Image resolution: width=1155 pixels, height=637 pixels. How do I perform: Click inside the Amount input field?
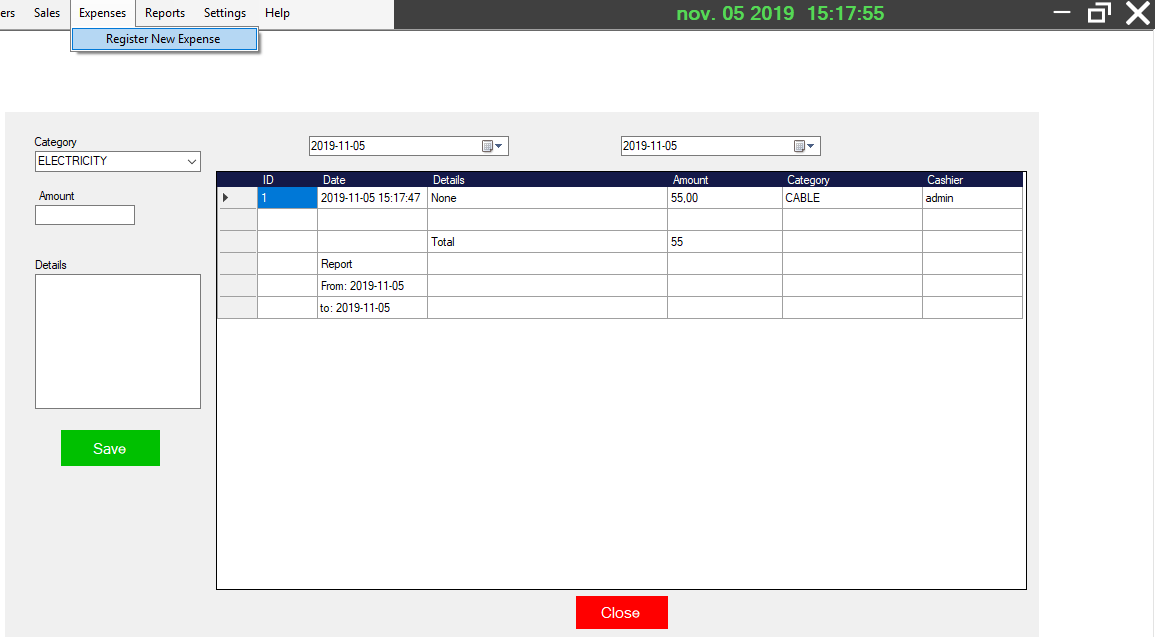[x=84, y=214]
